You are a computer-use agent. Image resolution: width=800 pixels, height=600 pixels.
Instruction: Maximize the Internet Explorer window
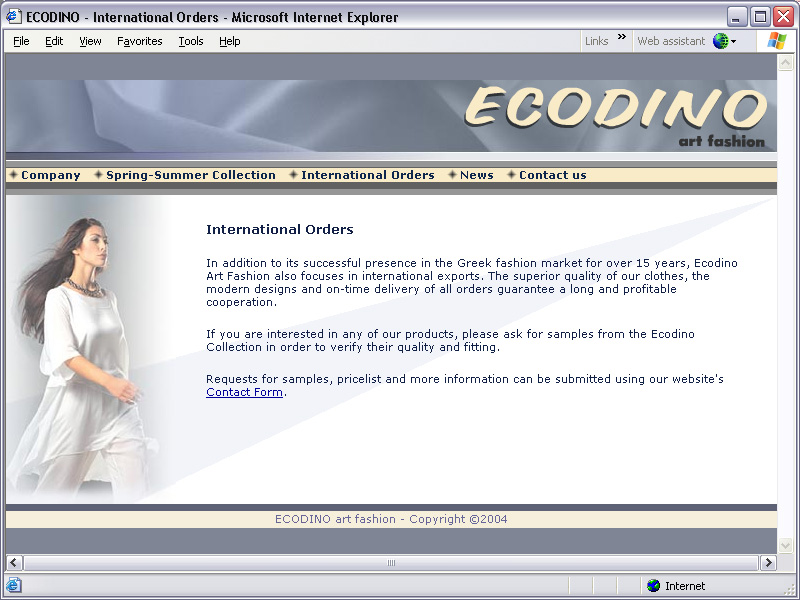pyautogui.click(x=760, y=16)
